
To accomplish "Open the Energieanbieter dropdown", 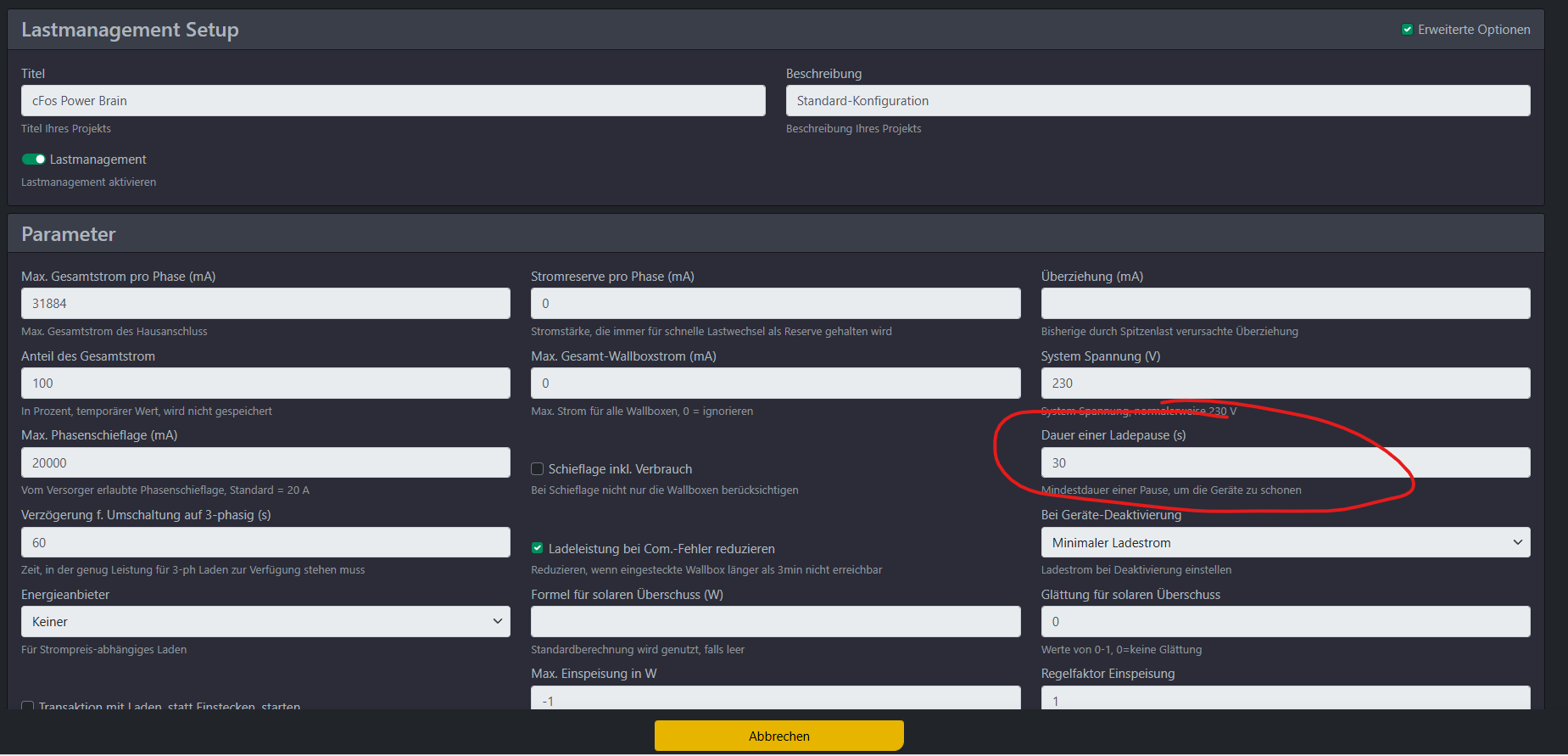I will tap(265, 622).
